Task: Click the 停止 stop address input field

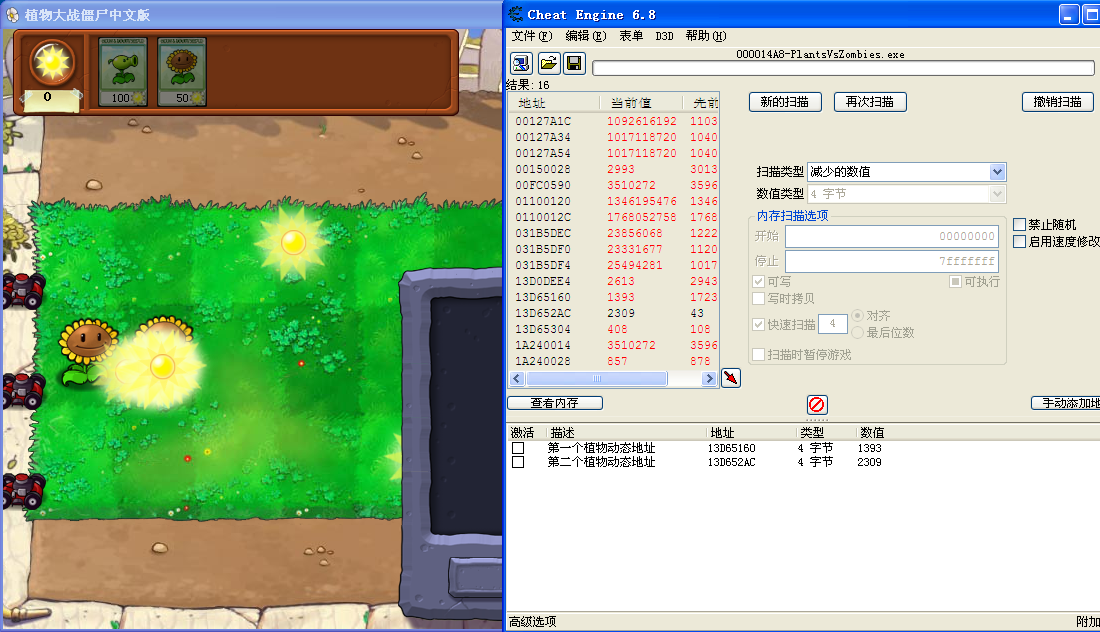Action: point(892,261)
